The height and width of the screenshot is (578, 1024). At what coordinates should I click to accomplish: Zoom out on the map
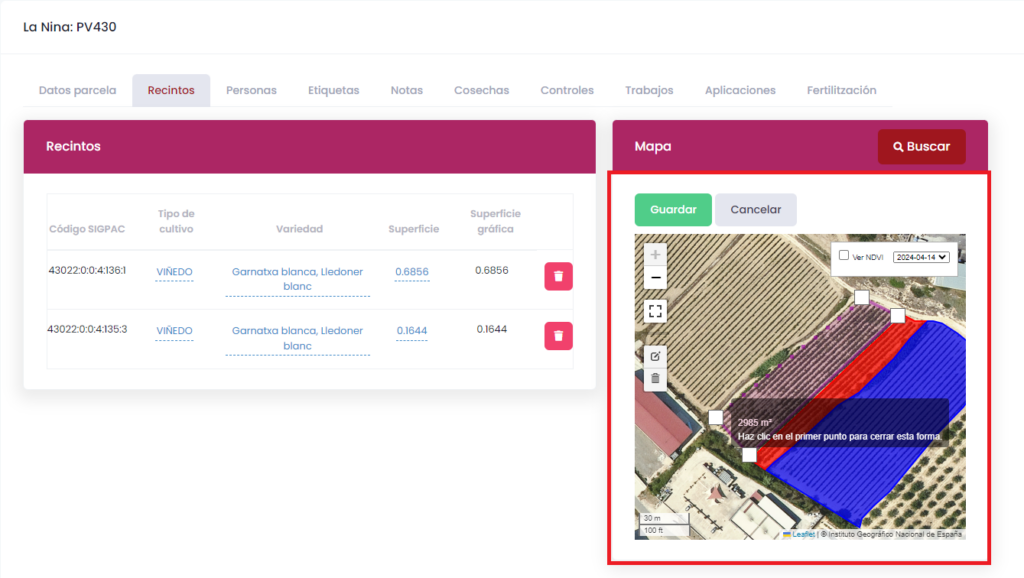point(655,278)
